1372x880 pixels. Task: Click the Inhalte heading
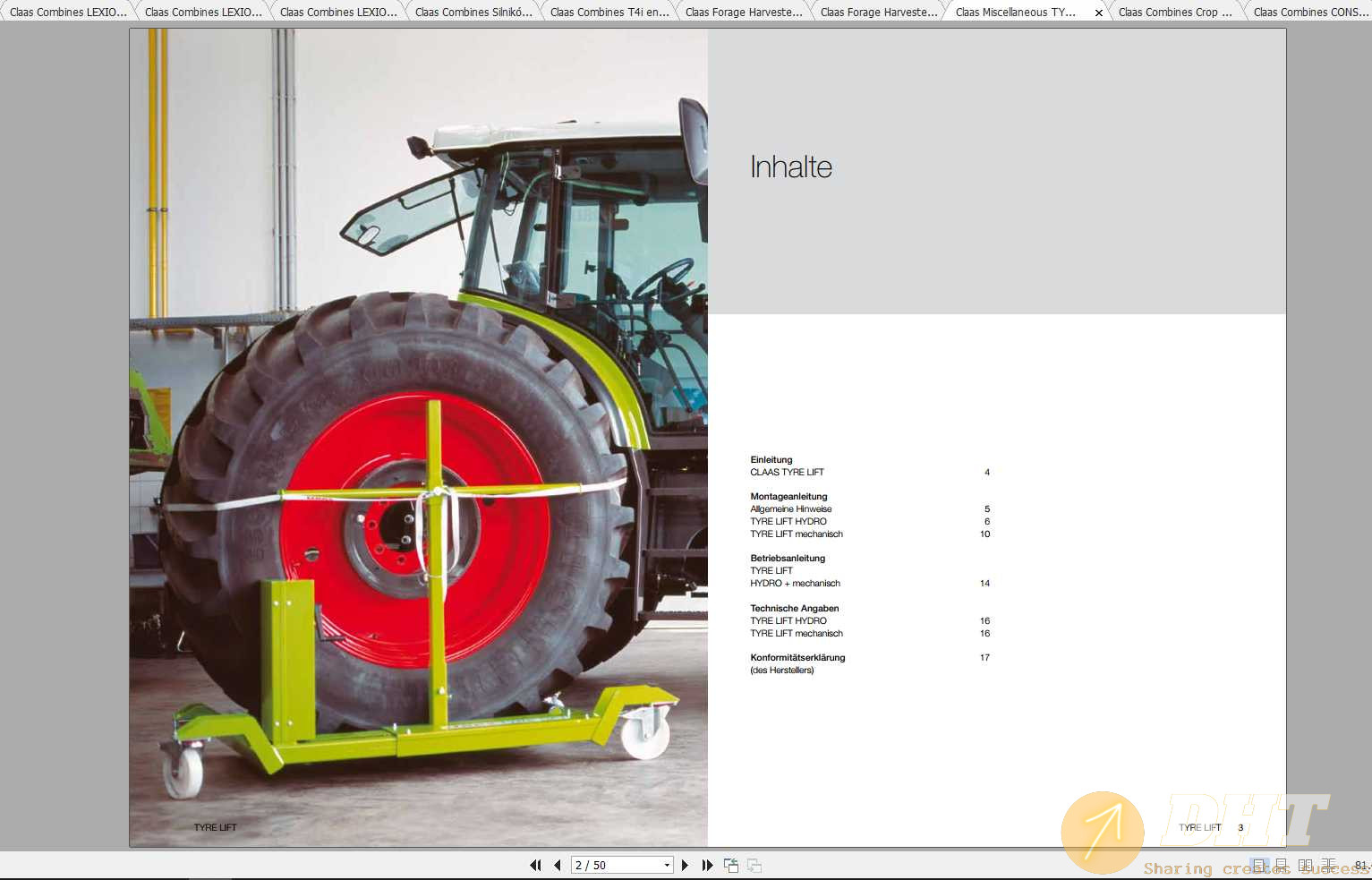(x=791, y=167)
